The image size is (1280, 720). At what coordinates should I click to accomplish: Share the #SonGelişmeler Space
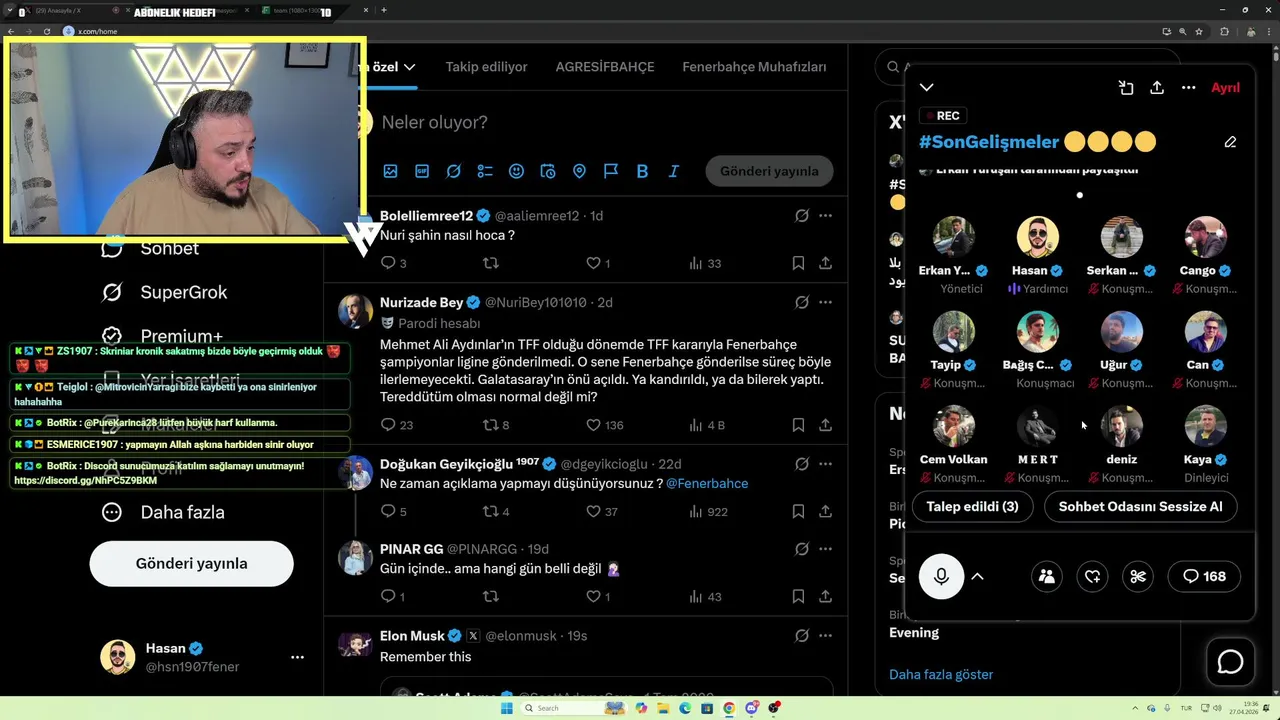(x=1157, y=88)
